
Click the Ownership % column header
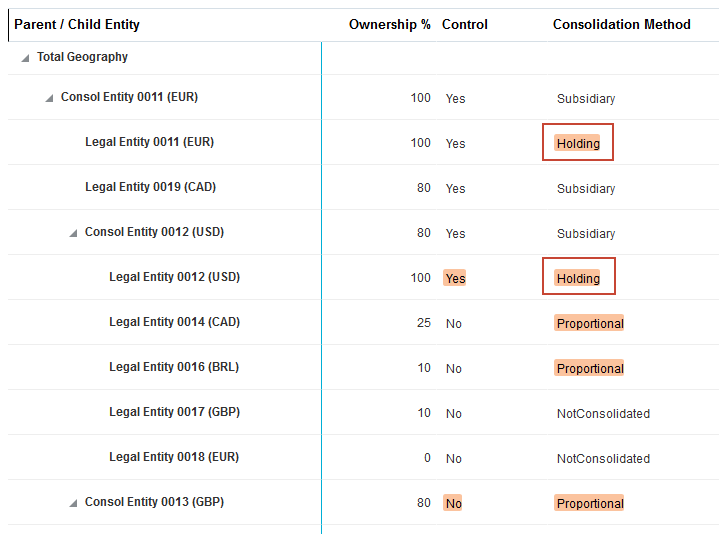pos(390,24)
